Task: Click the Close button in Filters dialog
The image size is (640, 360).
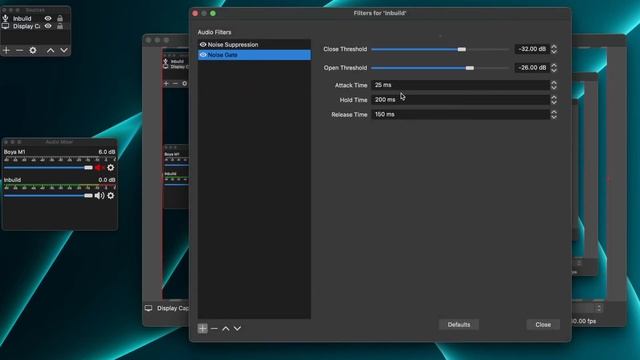Action: pyautogui.click(x=543, y=324)
